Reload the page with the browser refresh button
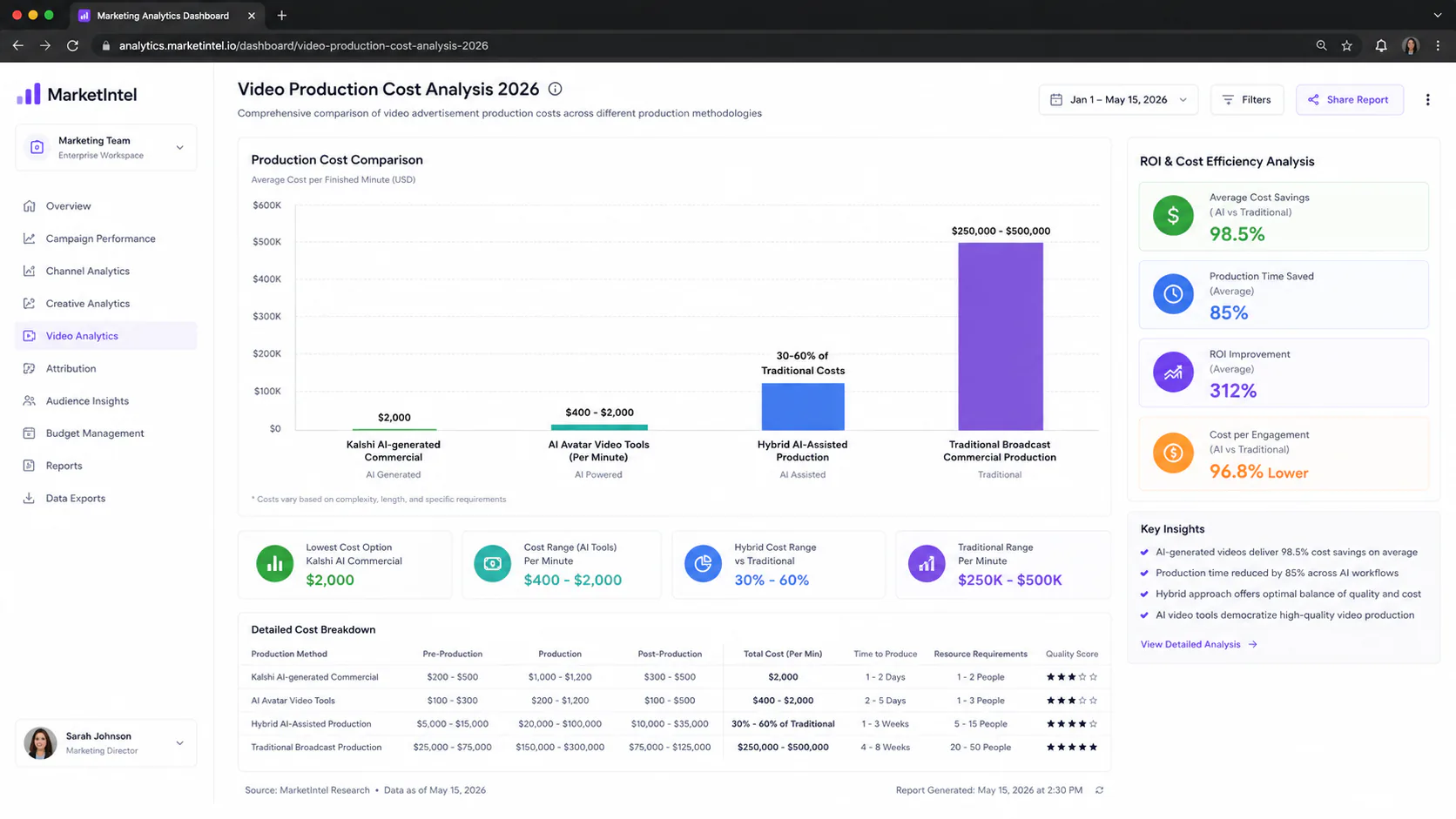The image size is (1456, 819). tap(73, 46)
